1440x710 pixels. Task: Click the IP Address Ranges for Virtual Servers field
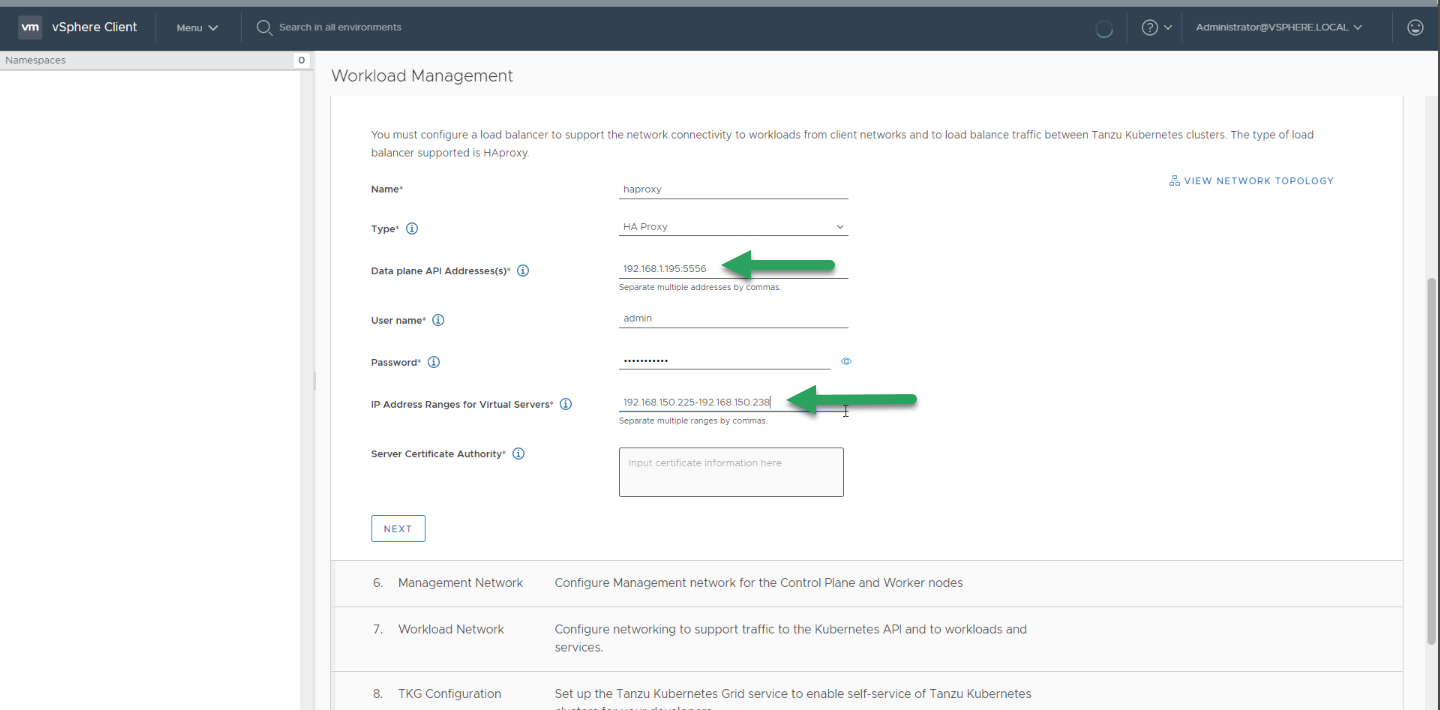[x=733, y=402]
